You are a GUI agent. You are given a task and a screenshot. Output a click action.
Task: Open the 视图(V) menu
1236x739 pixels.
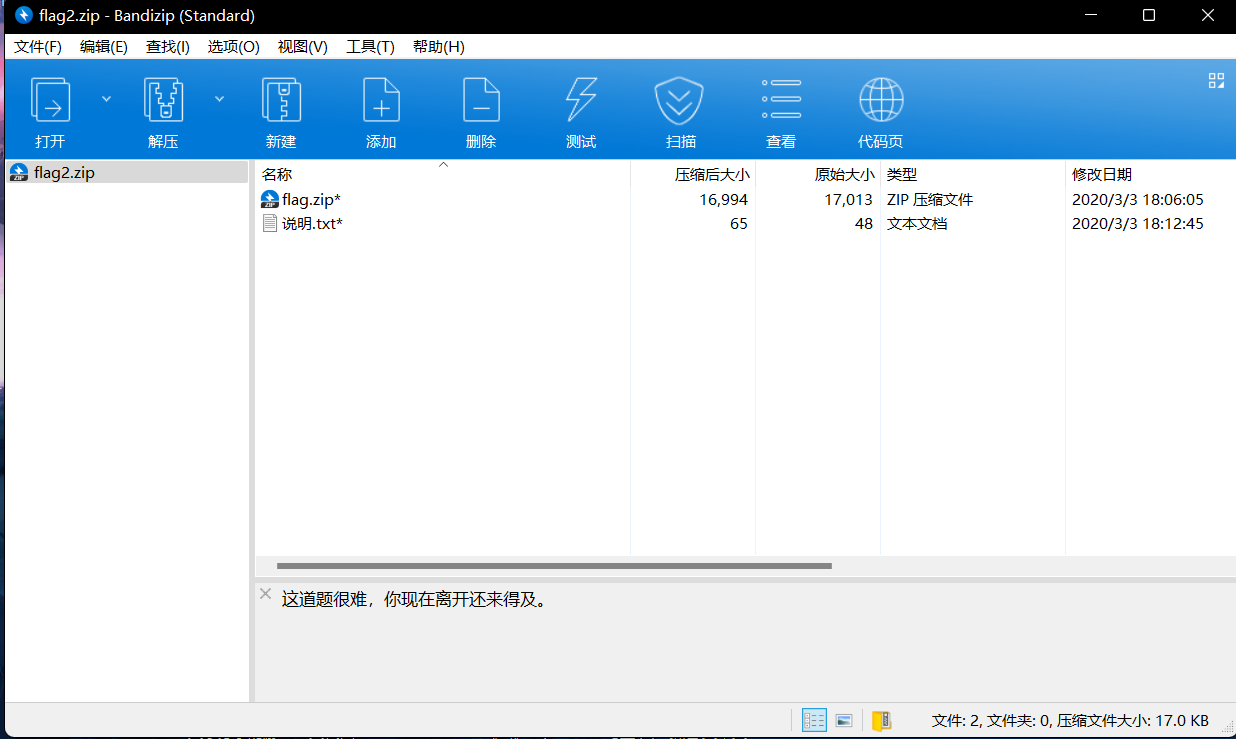point(303,47)
